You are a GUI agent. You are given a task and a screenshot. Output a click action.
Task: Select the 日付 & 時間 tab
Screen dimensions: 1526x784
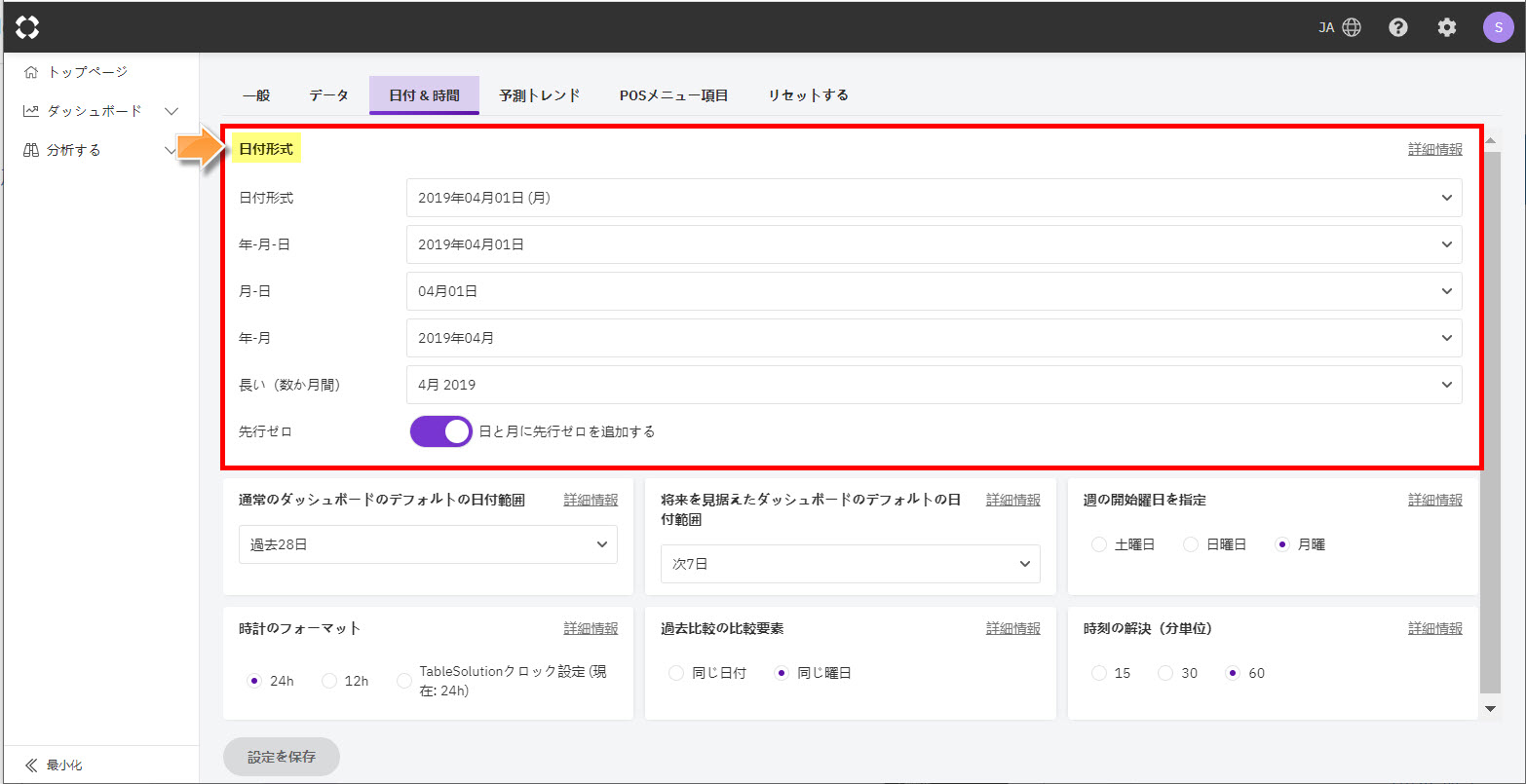point(424,95)
